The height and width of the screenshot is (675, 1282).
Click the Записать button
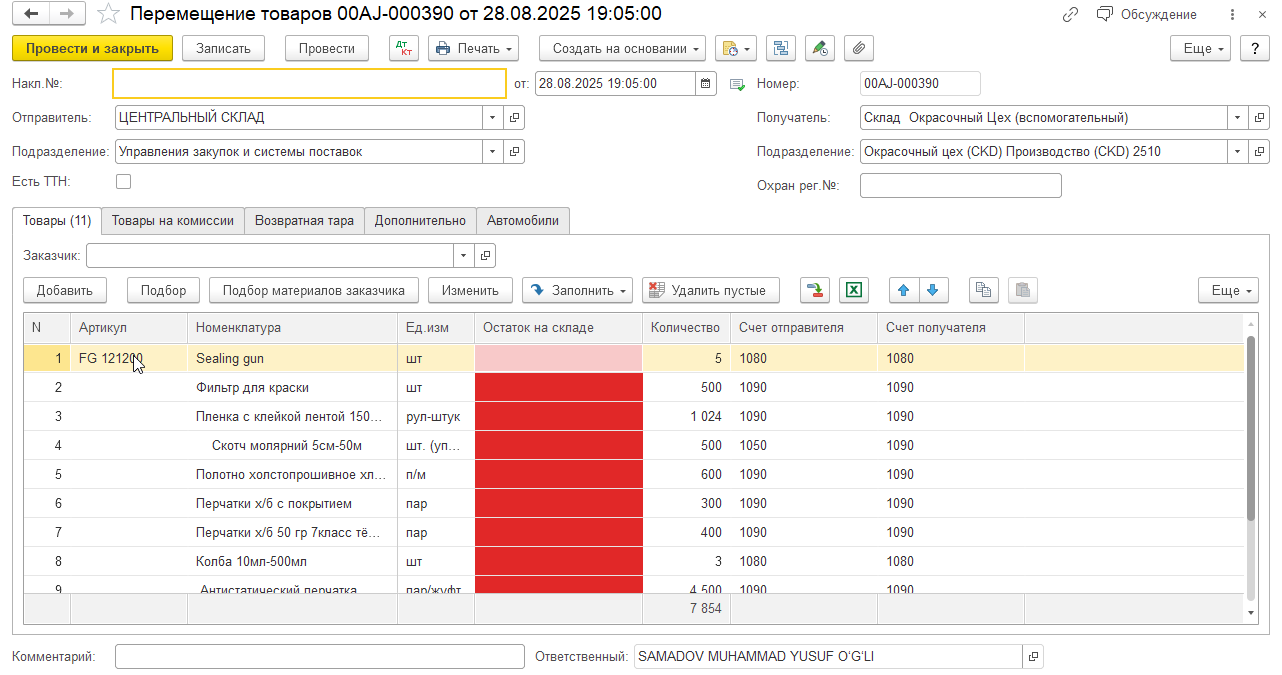point(223,48)
